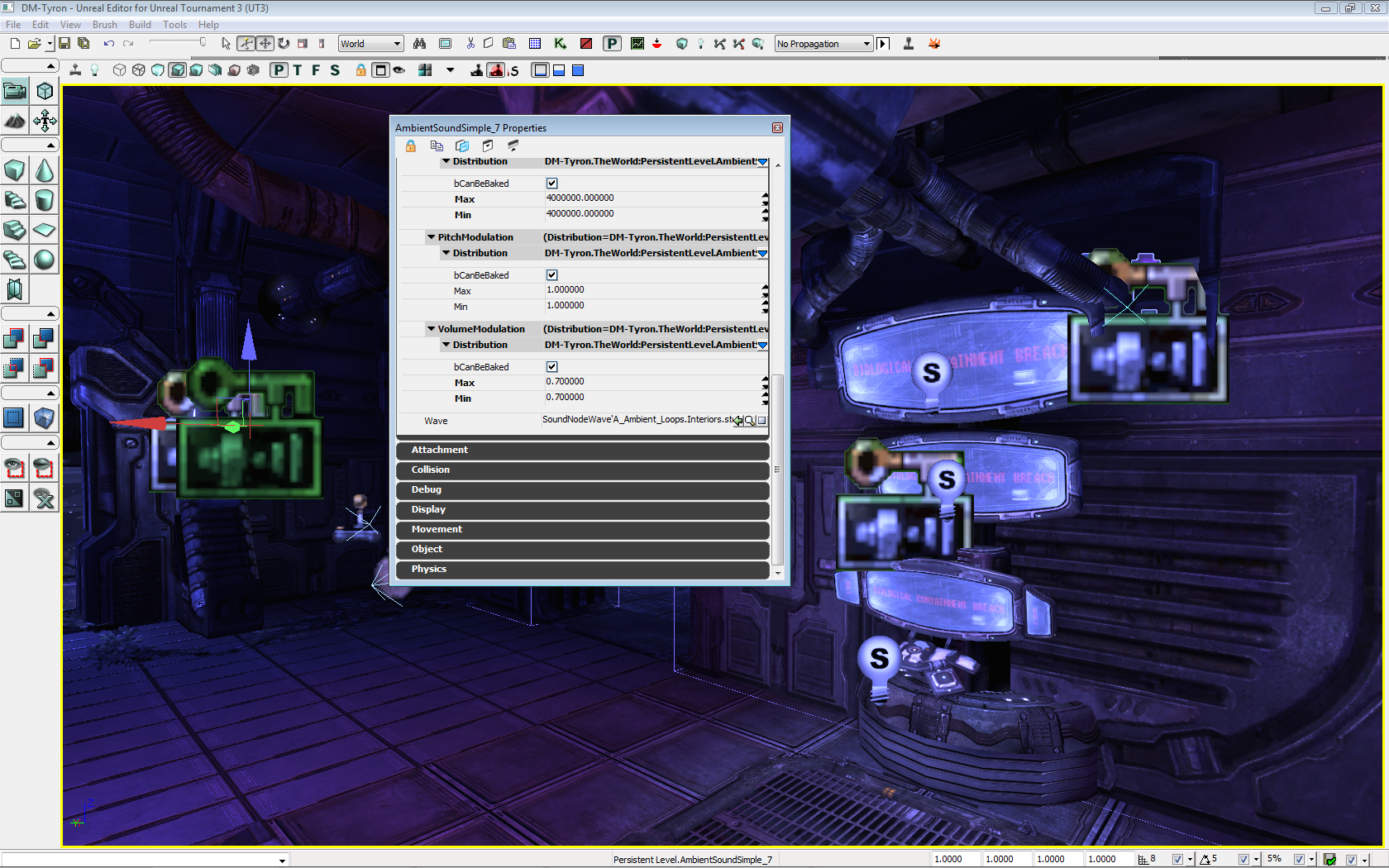
Task: Open the World coordinate system dropdown
Action: (x=371, y=44)
